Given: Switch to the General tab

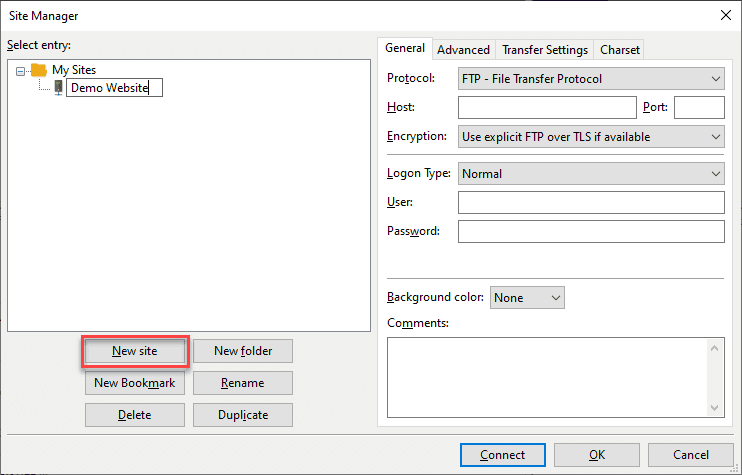Looking at the screenshot, I should [405, 48].
